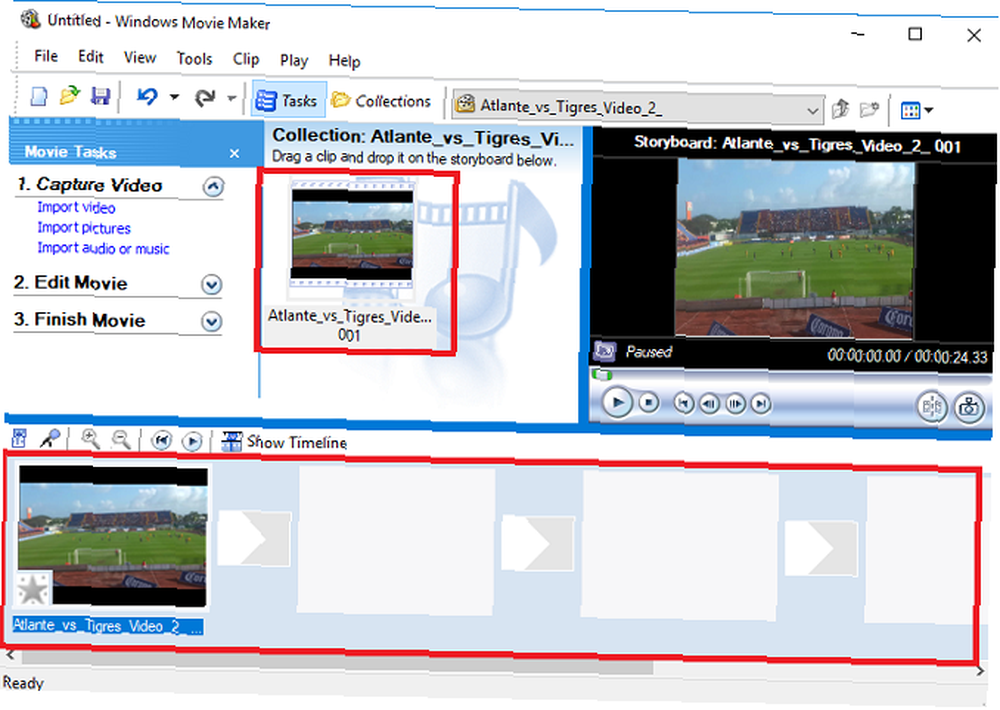
Task: Click the New Collection Folder icon
Action: click(x=869, y=110)
